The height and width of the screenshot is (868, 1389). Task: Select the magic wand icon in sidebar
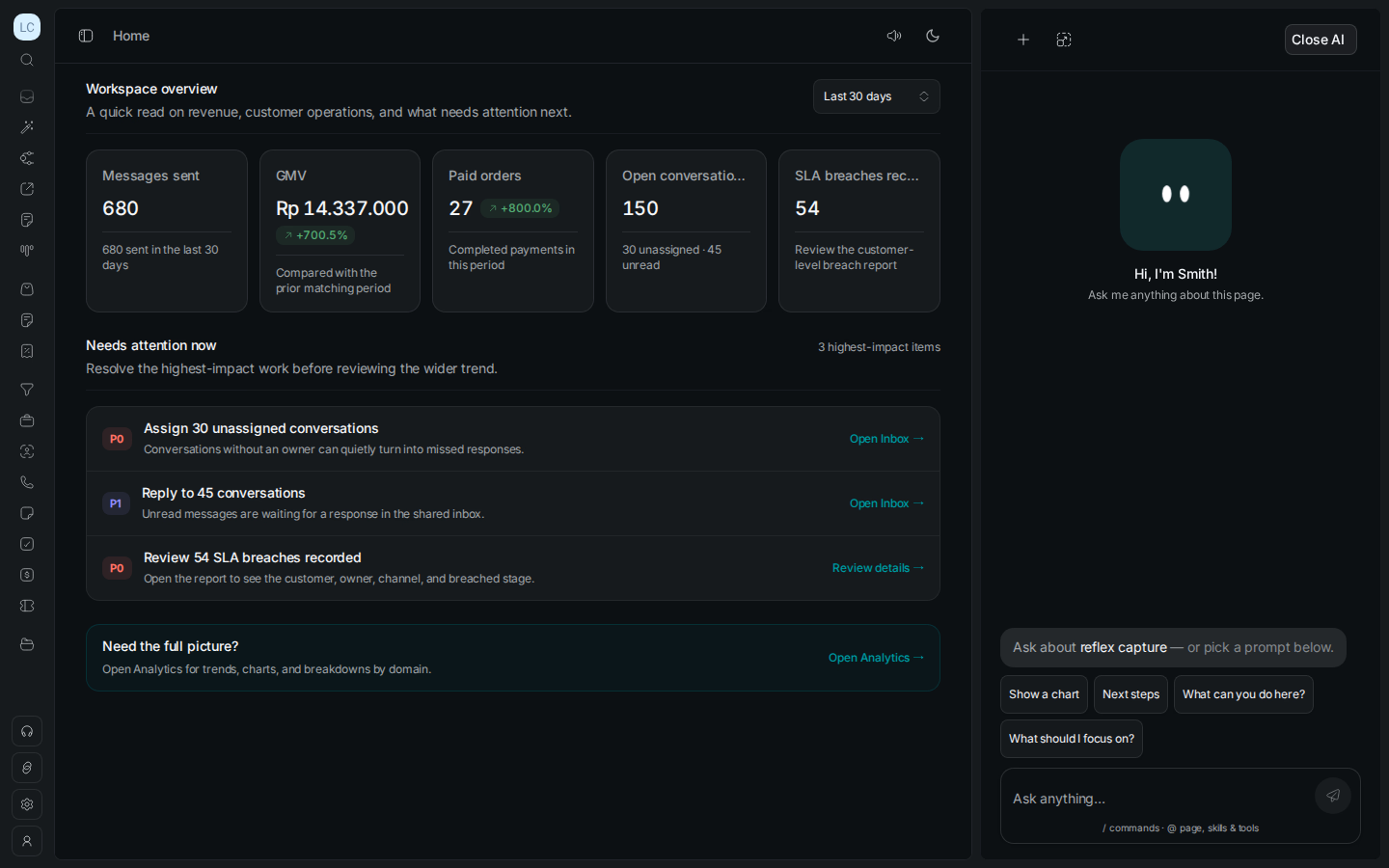27,127
